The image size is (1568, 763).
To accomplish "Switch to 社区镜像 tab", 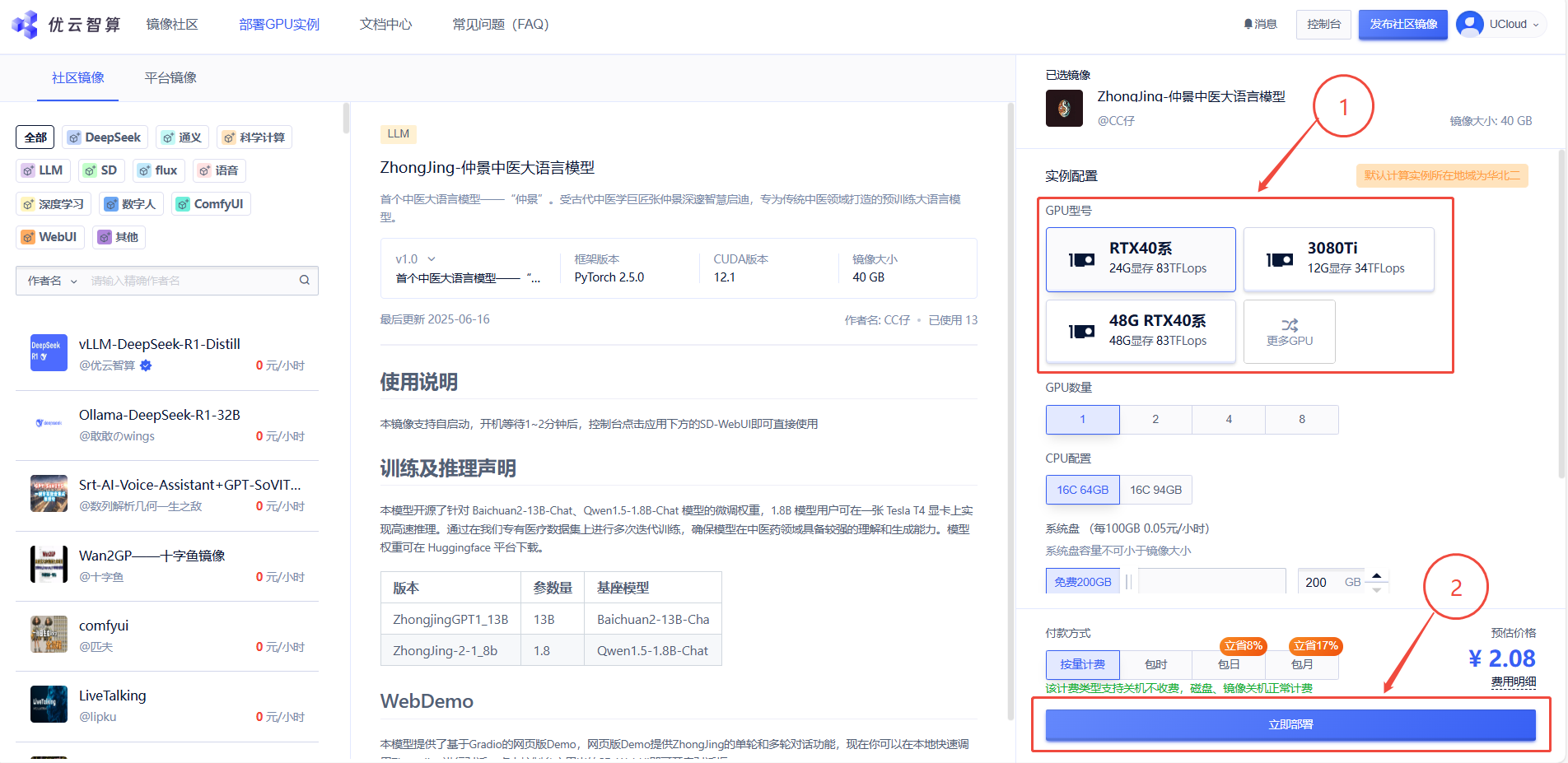I will click(78, 77).
